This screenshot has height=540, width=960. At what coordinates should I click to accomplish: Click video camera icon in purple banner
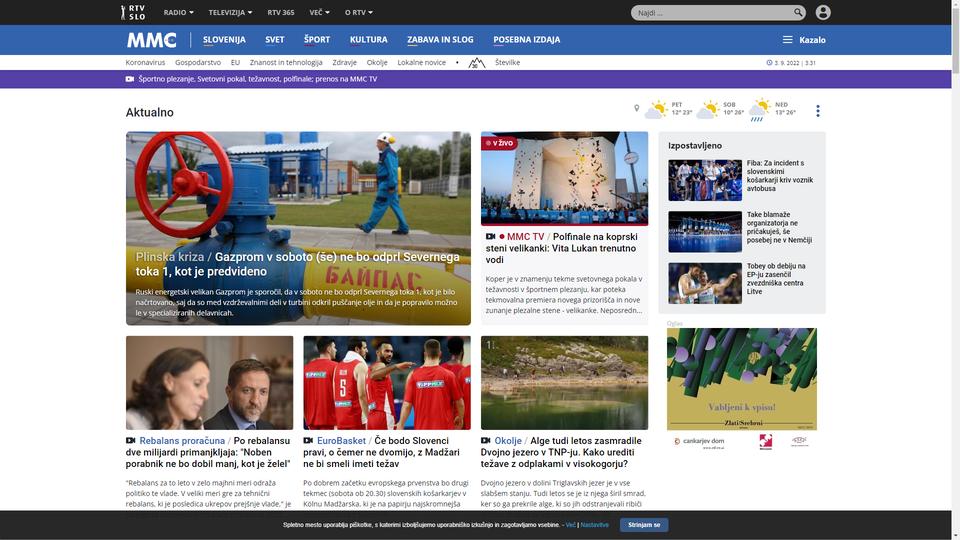(130, 79)
